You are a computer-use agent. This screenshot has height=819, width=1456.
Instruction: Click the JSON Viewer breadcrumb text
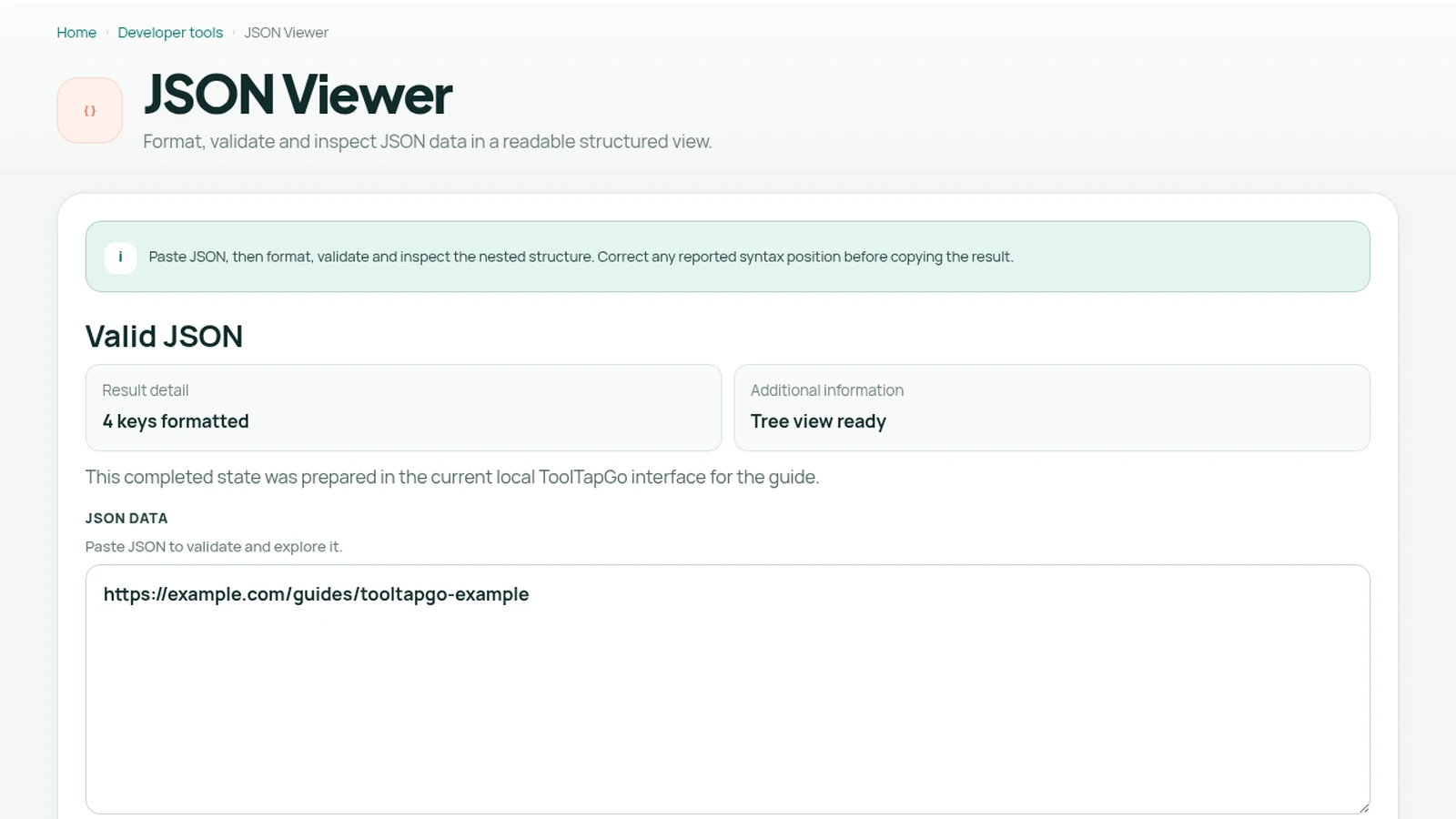coord(286,33)
